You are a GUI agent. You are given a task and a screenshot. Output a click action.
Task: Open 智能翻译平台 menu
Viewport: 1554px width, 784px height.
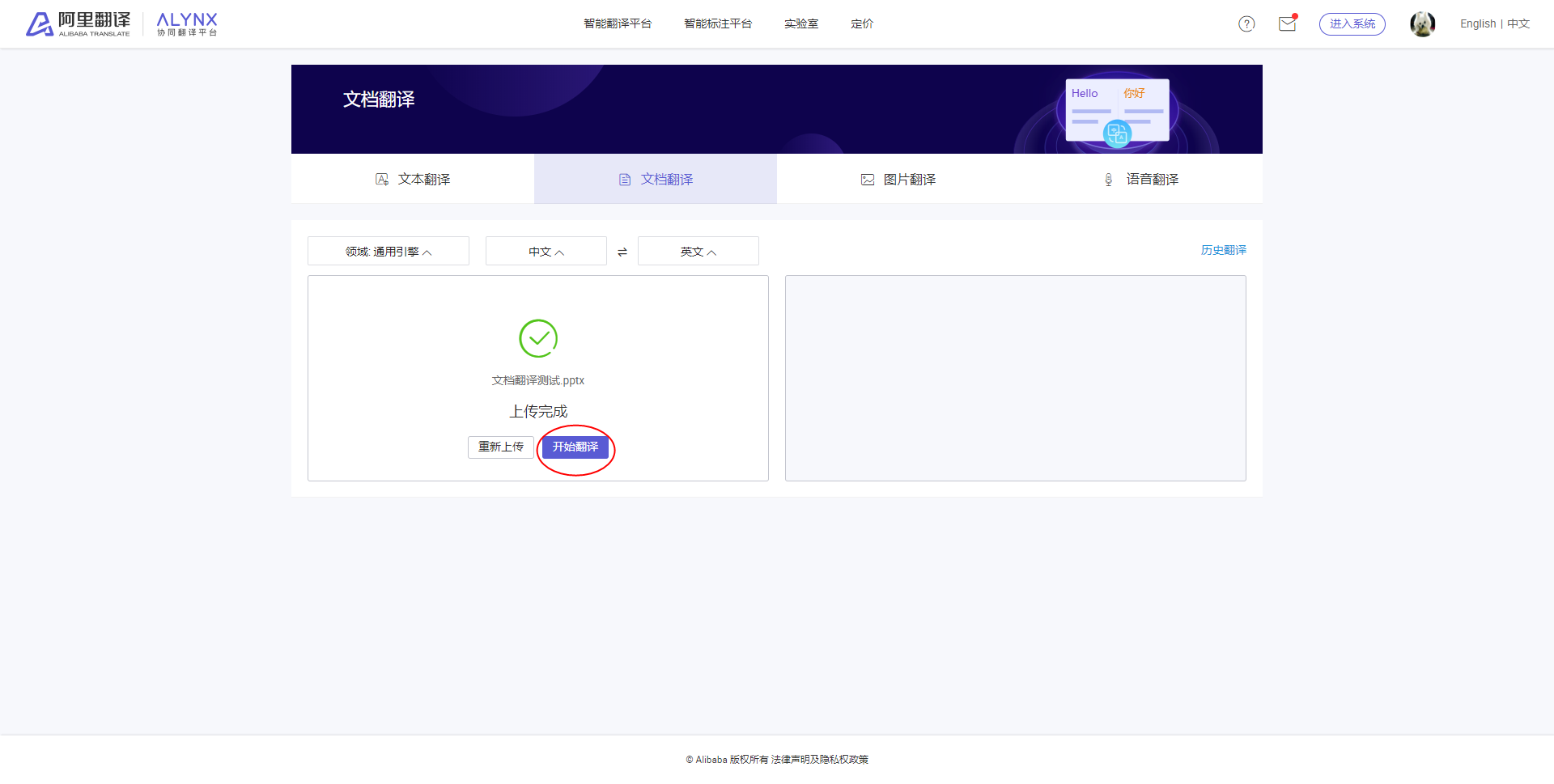tap(618, 23)
